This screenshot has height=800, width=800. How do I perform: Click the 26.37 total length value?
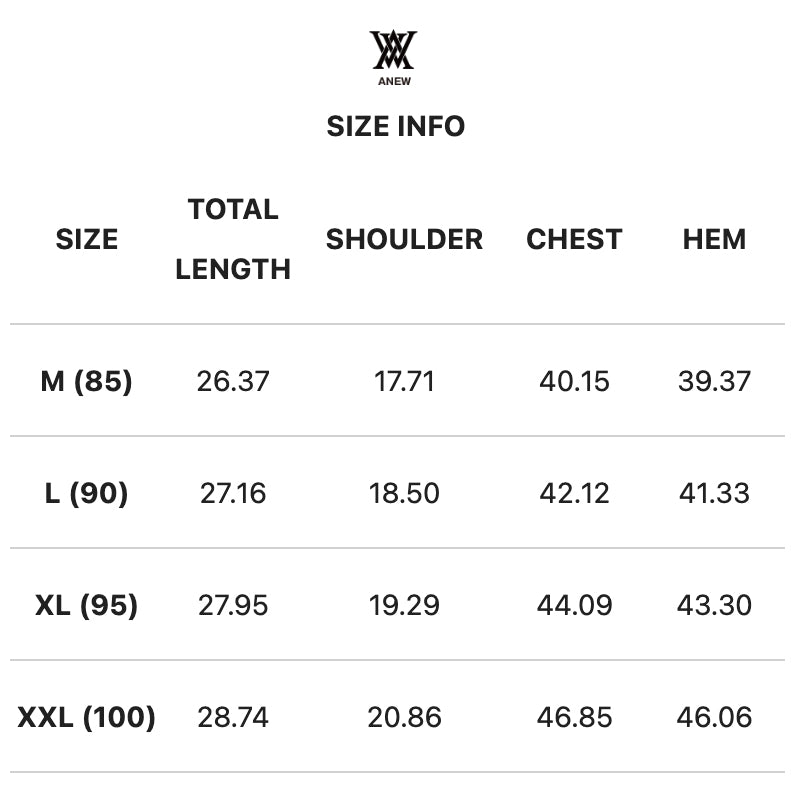(233, 381)
